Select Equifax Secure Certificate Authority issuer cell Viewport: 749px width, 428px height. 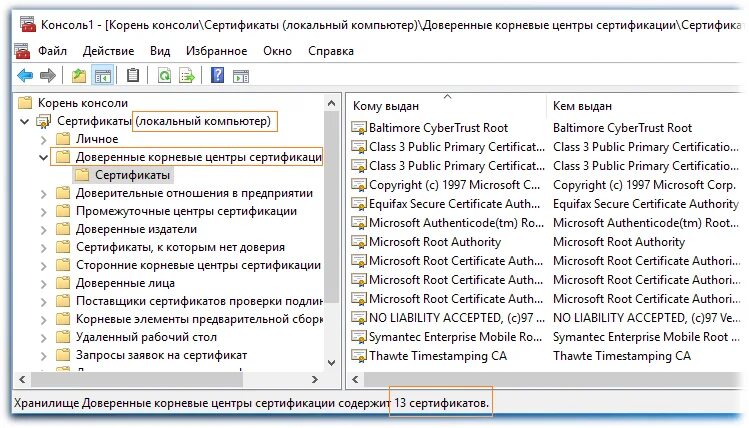click(x=646, y=204)
